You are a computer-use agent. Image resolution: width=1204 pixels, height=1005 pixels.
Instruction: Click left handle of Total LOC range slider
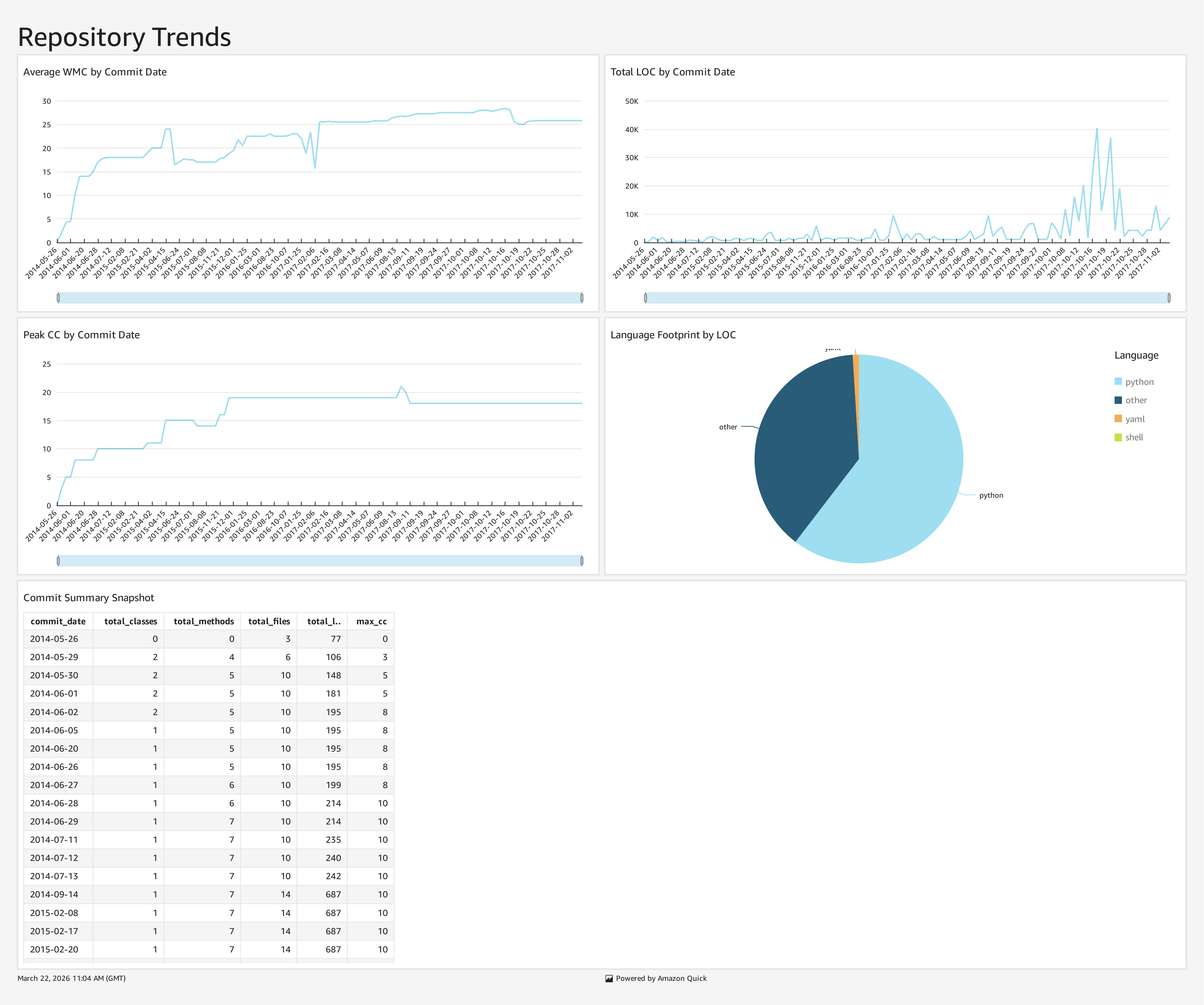[x=645, y=298]
